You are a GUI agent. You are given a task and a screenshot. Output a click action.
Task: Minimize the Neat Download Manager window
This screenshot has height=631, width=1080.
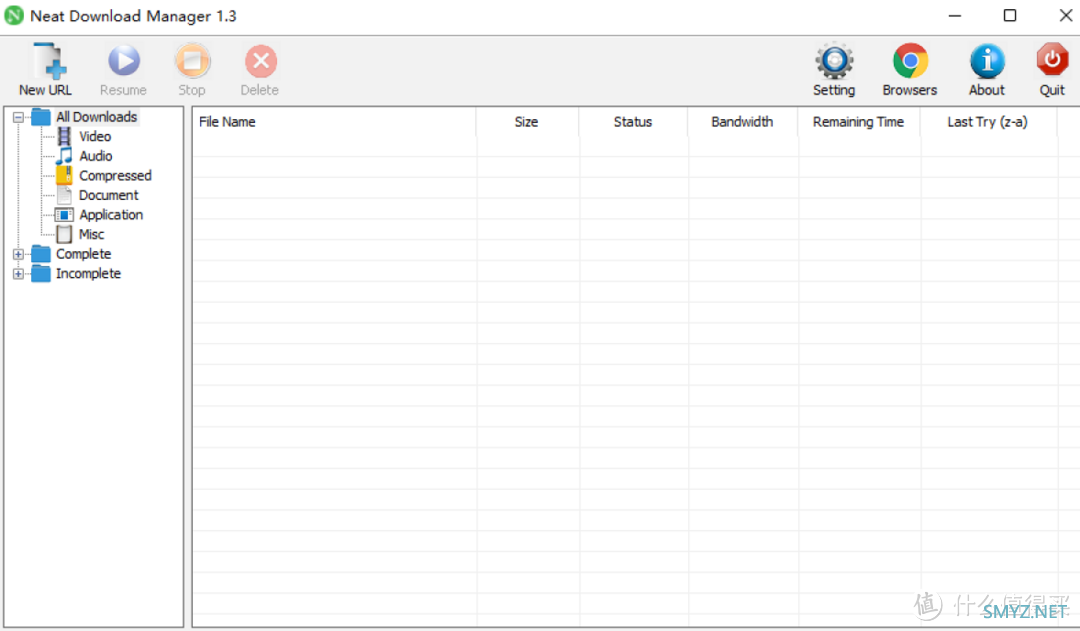pos(955,16)
